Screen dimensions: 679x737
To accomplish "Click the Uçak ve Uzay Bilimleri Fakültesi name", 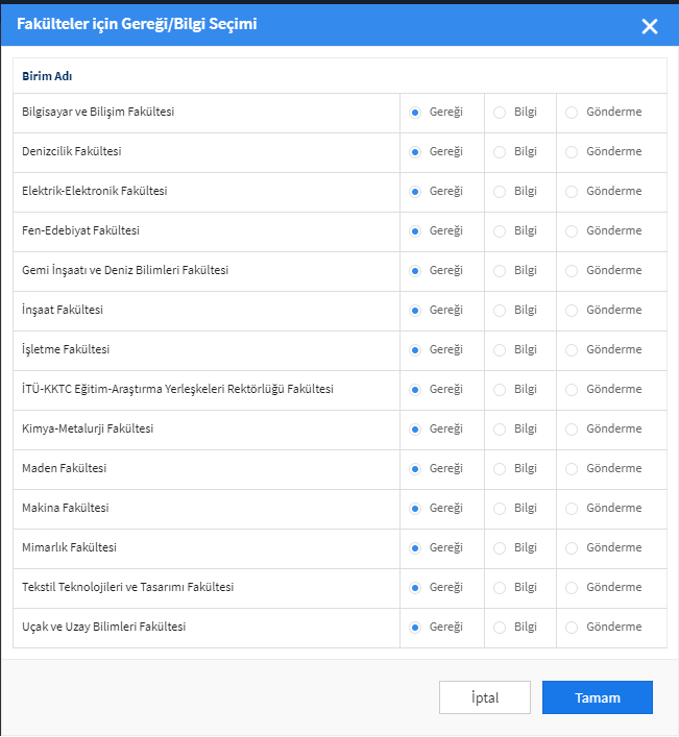I will pos(104,627).
